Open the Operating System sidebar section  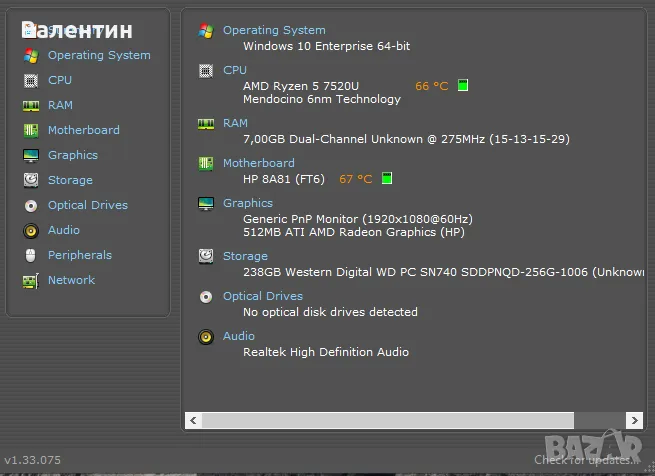[x=99, y=55]
